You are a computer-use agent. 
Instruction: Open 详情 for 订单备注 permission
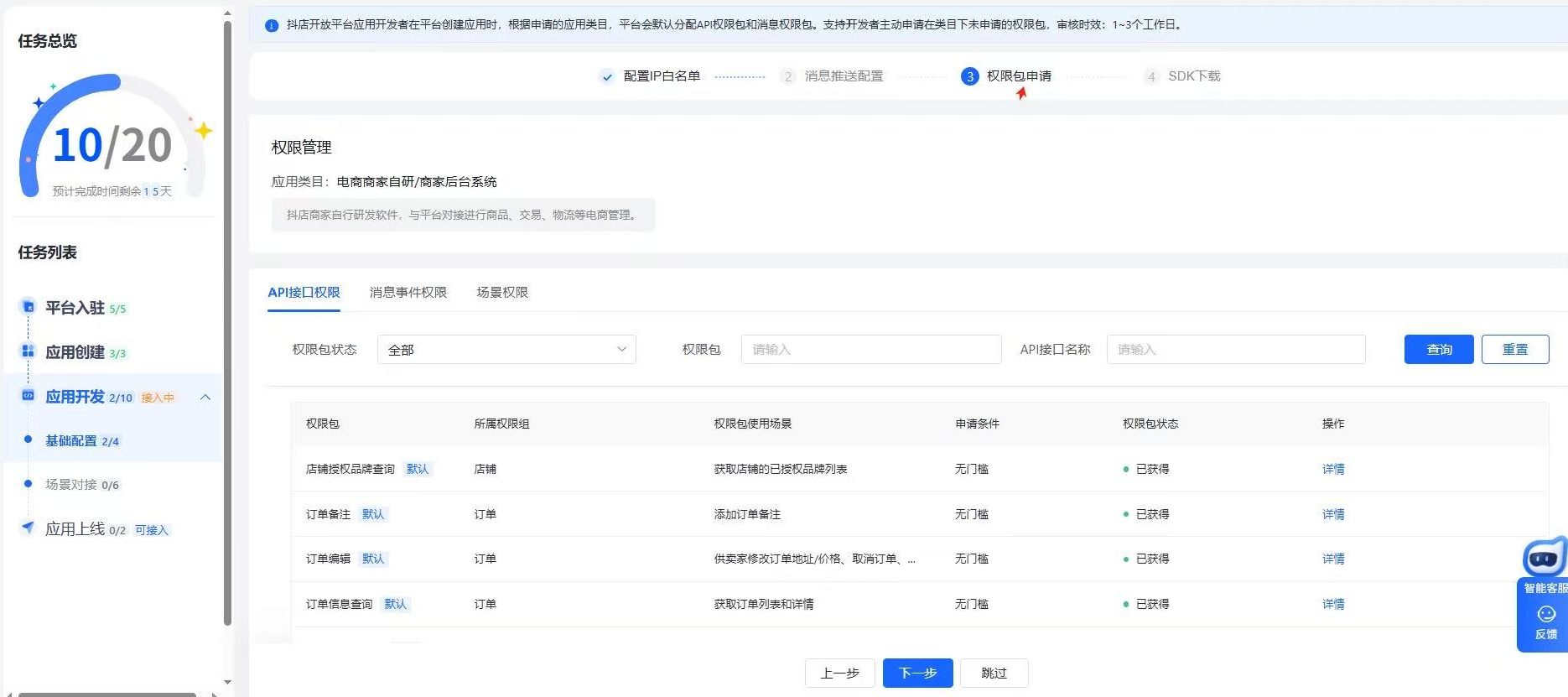pos(1332,514)
